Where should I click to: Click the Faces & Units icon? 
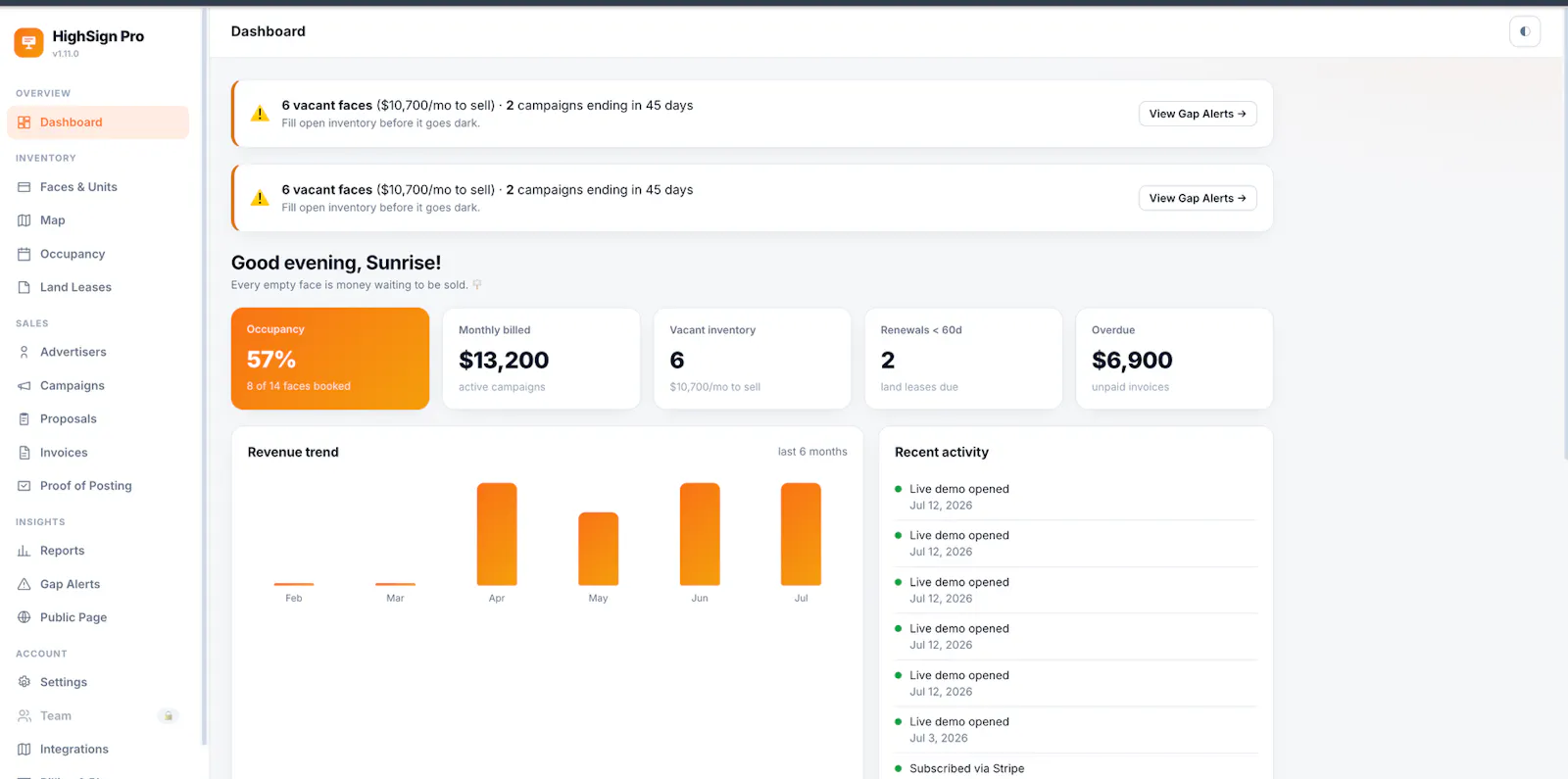pyautogui.click(x=24, y=187)
